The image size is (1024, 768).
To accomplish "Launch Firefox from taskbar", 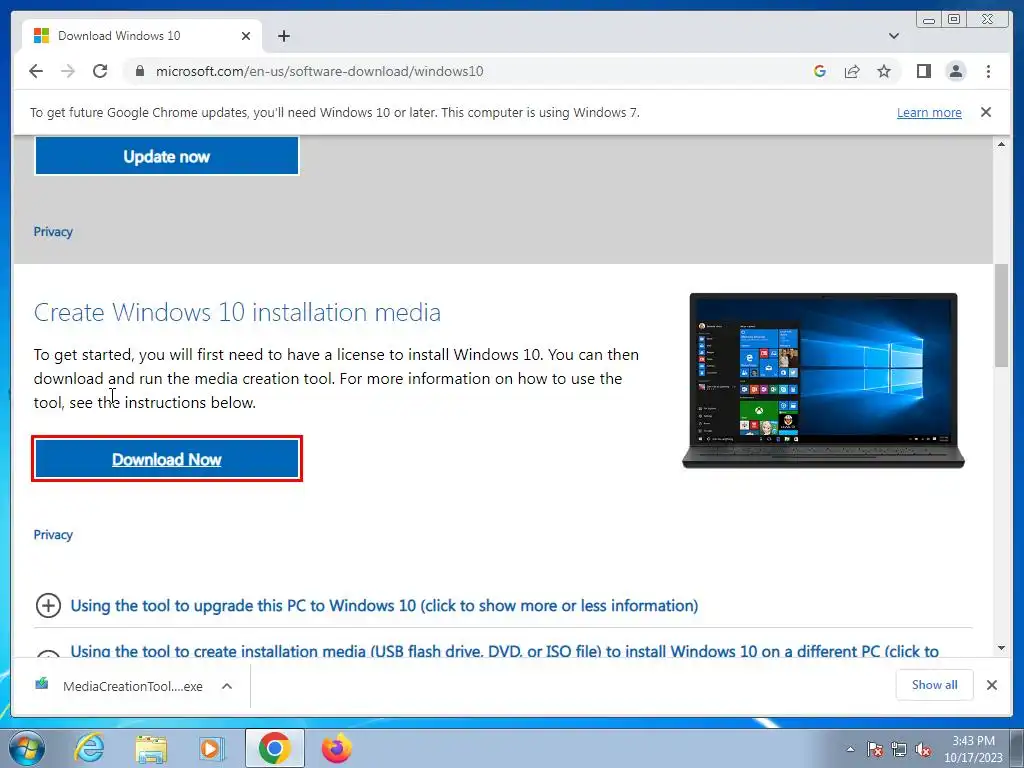I will [337, 748].
